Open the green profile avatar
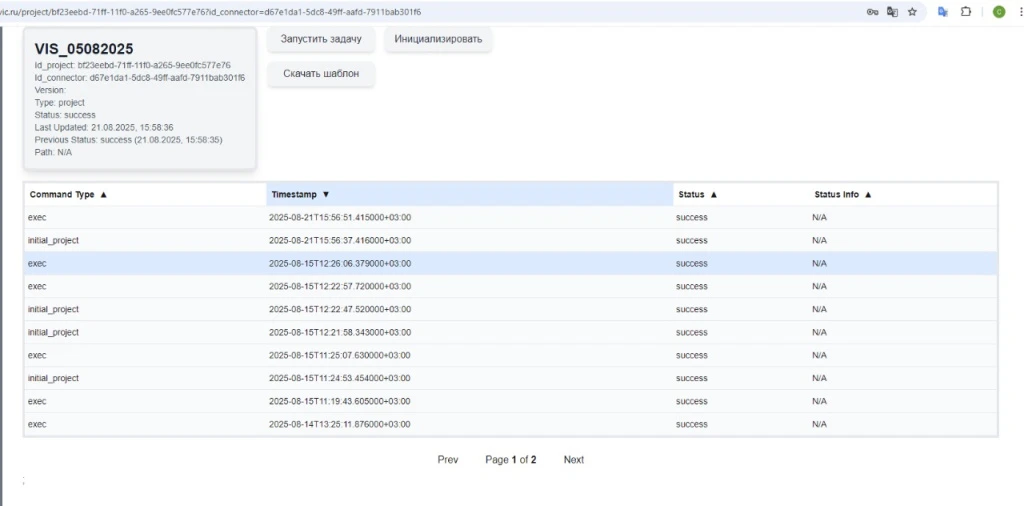The image size is (1024, 506). point(998,12)
